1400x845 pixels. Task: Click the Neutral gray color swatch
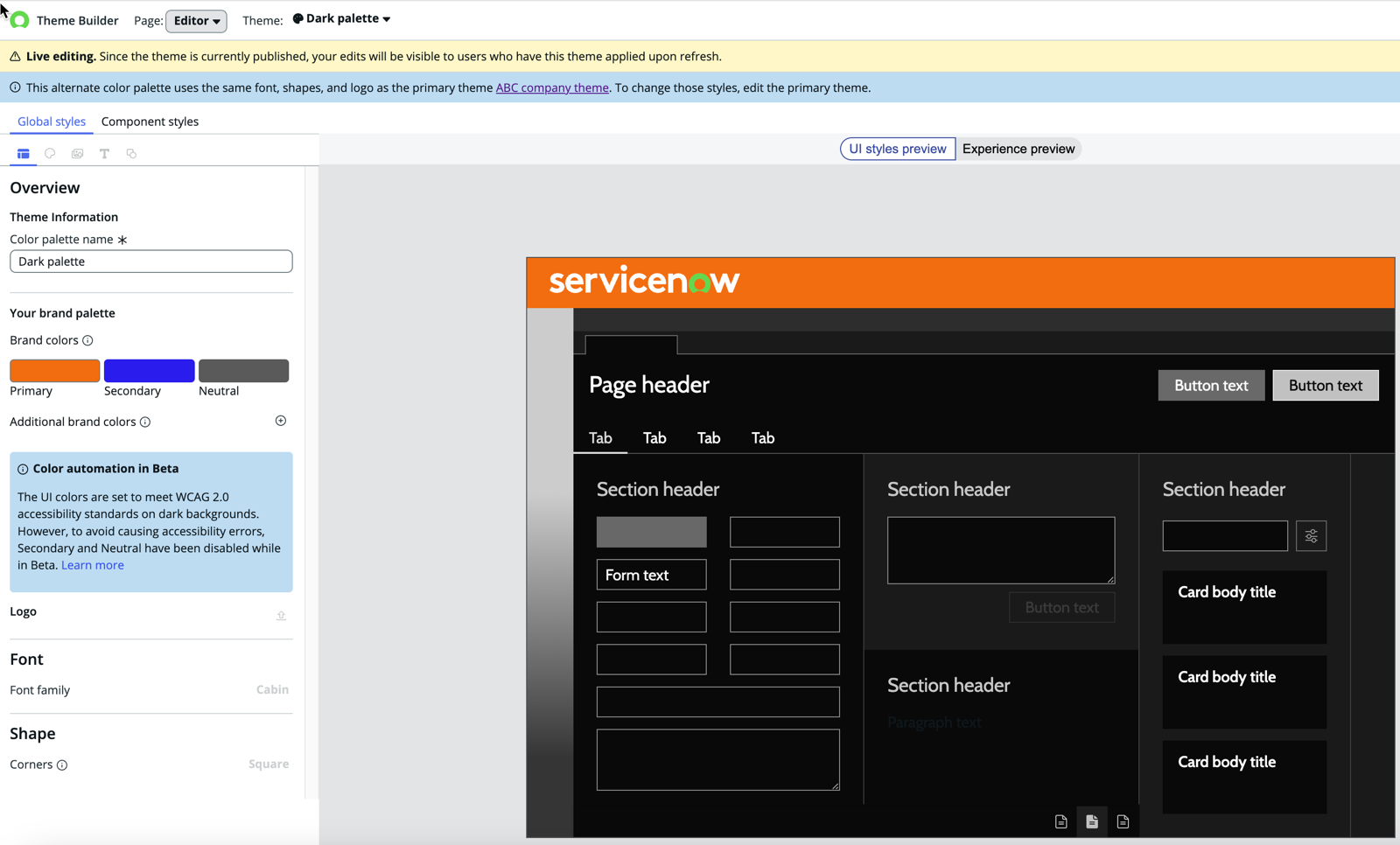pyautogui.click(x=244, y=371)
